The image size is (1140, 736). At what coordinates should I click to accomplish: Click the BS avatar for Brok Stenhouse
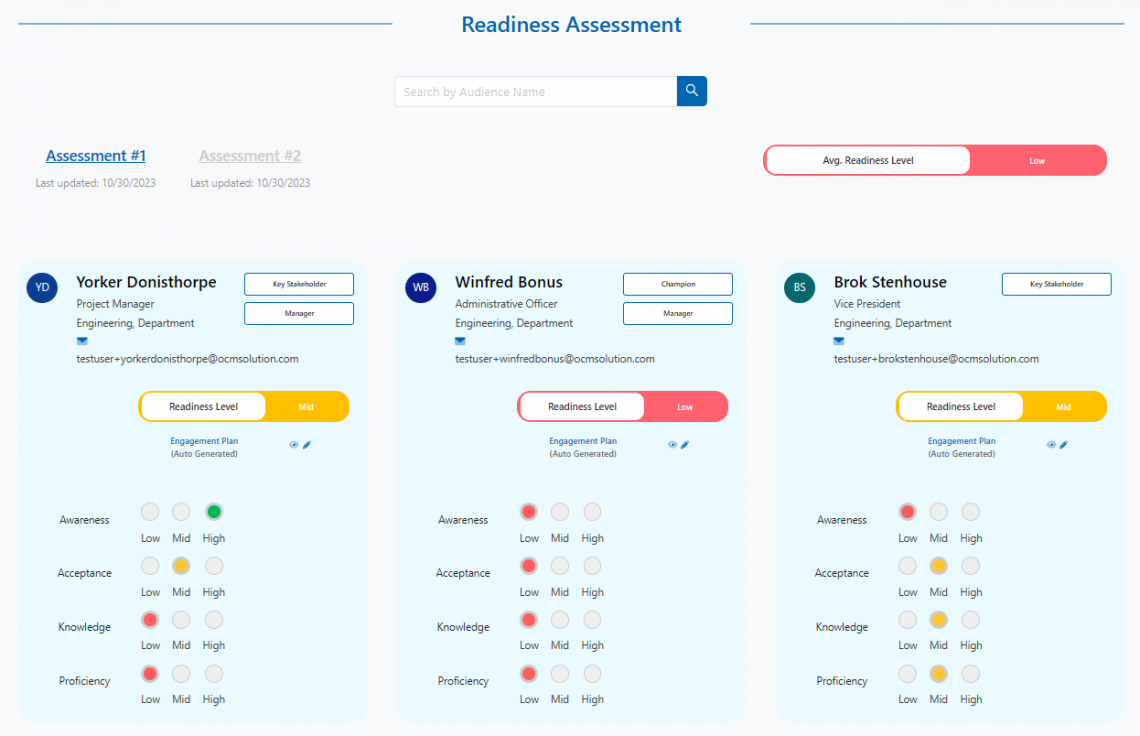[798, 287]
